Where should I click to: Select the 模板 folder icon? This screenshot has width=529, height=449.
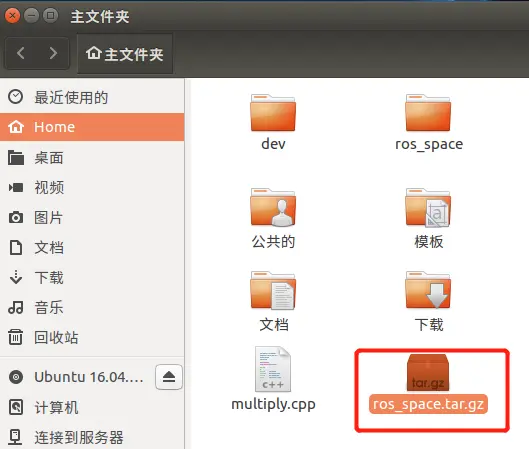coord(428,207)
